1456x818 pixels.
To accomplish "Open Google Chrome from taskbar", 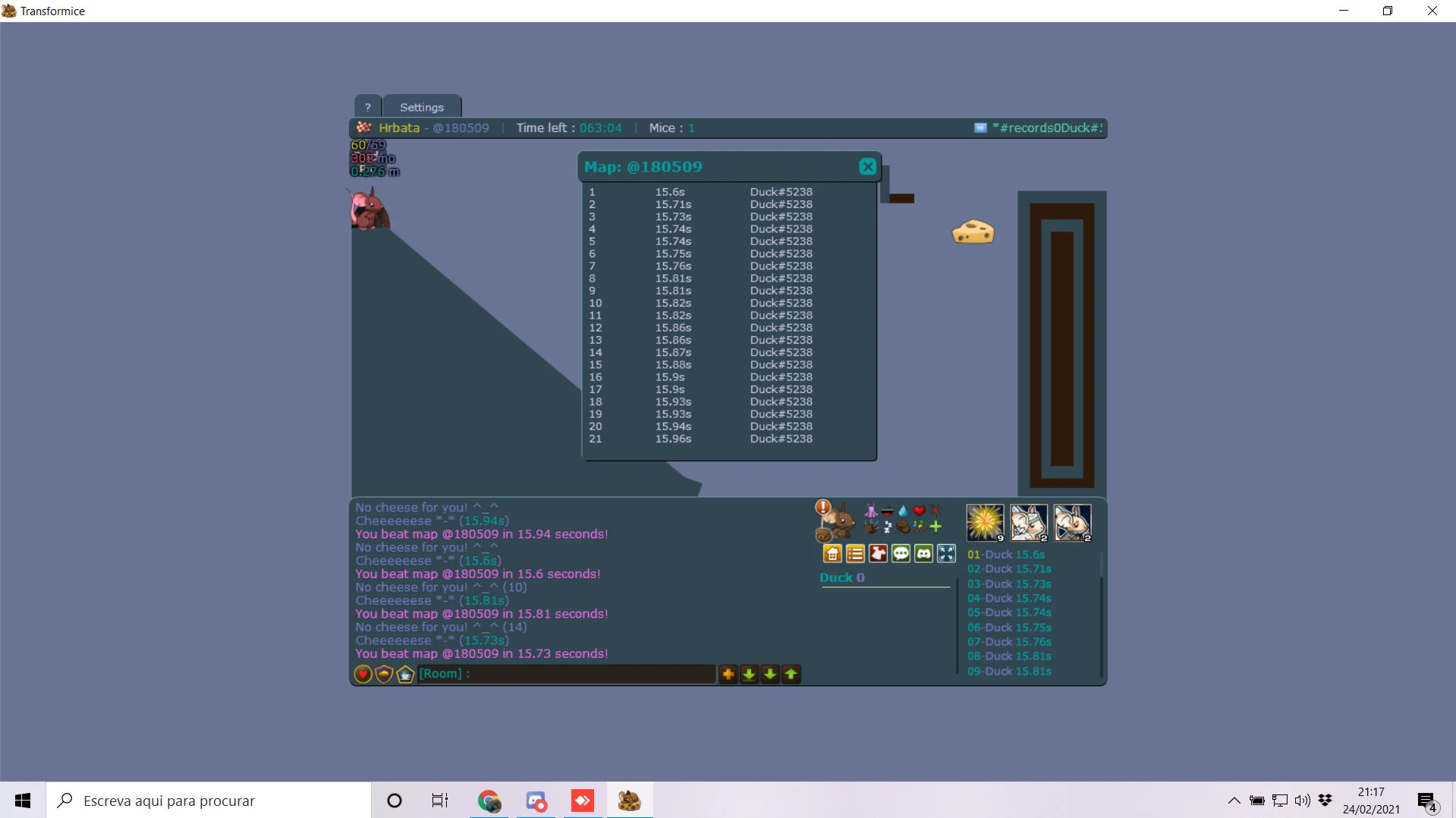I will 489,801.
